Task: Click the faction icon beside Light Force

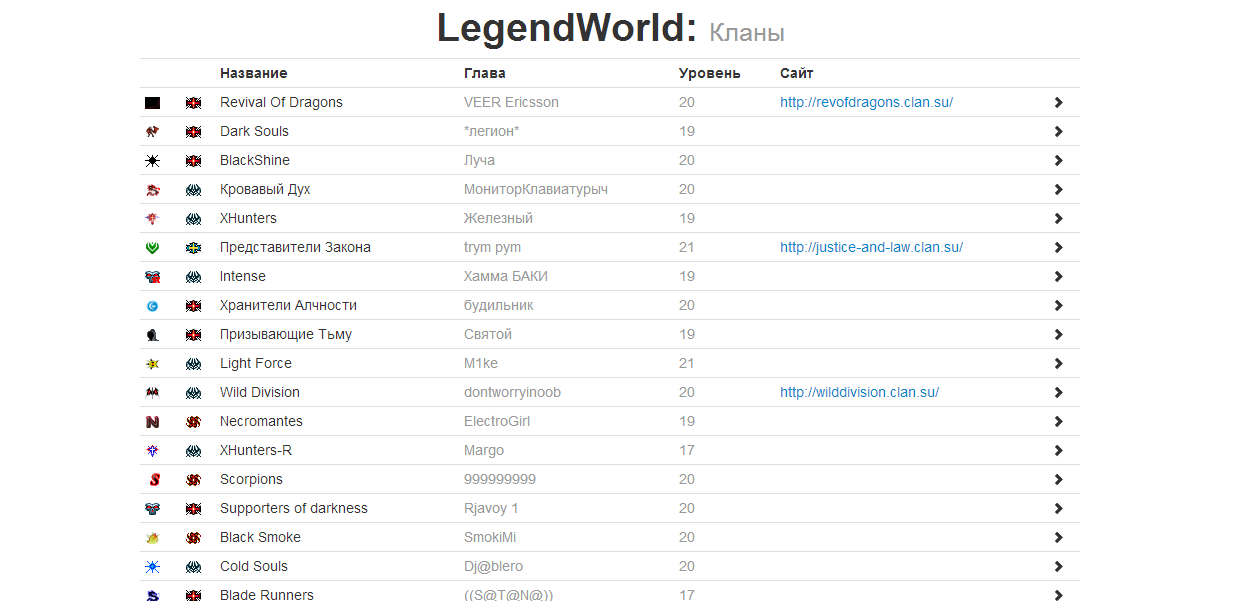Action: (x=193, y=364)
